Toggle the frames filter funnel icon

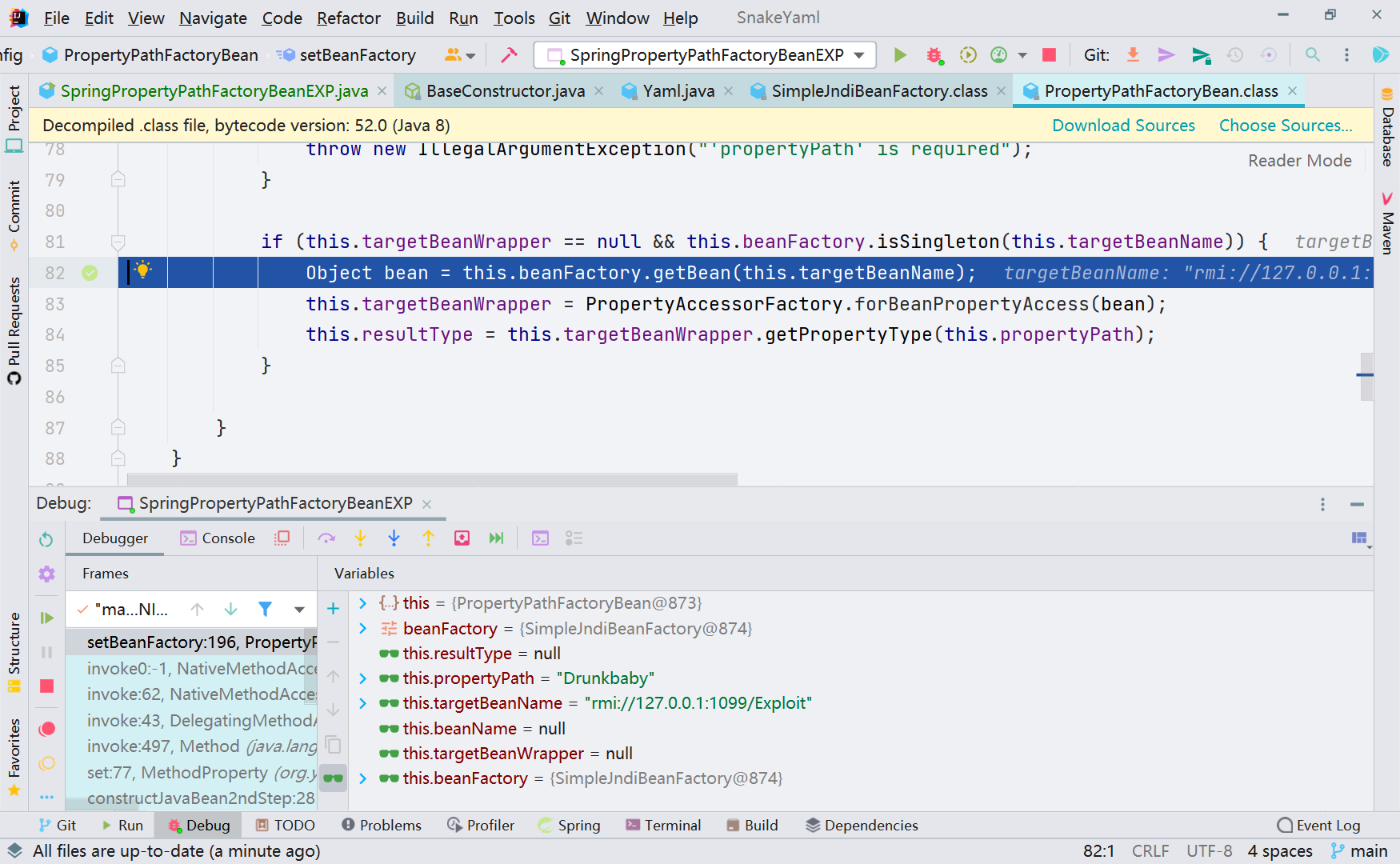tap(265, 610)
